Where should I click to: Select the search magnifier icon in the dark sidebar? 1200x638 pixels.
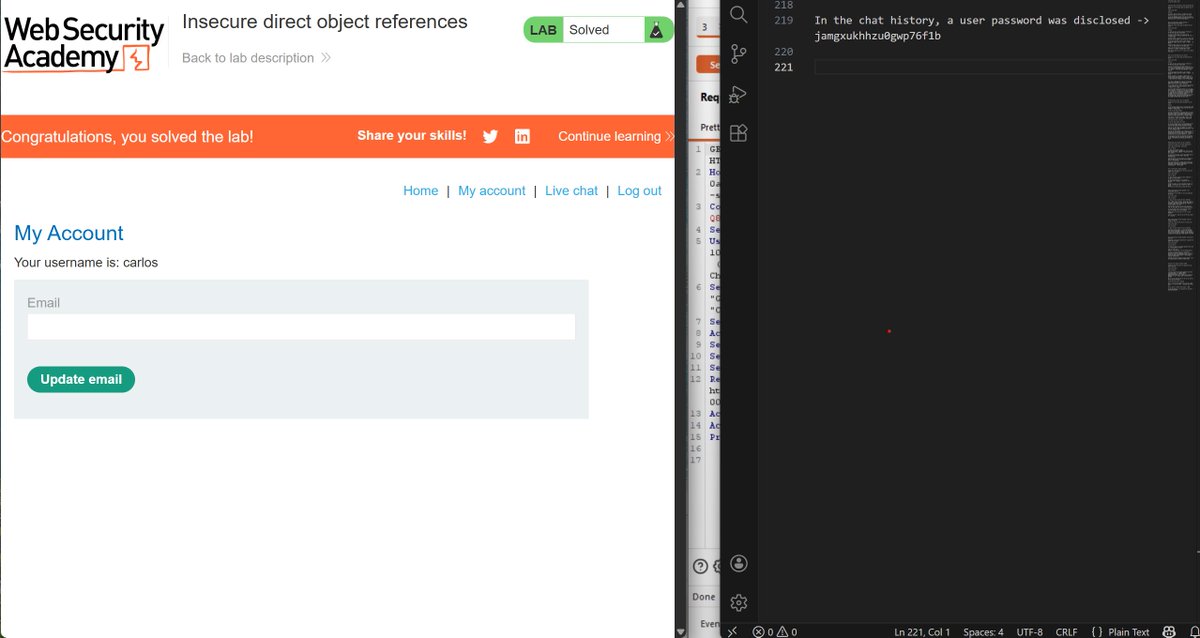coord(738,16)
